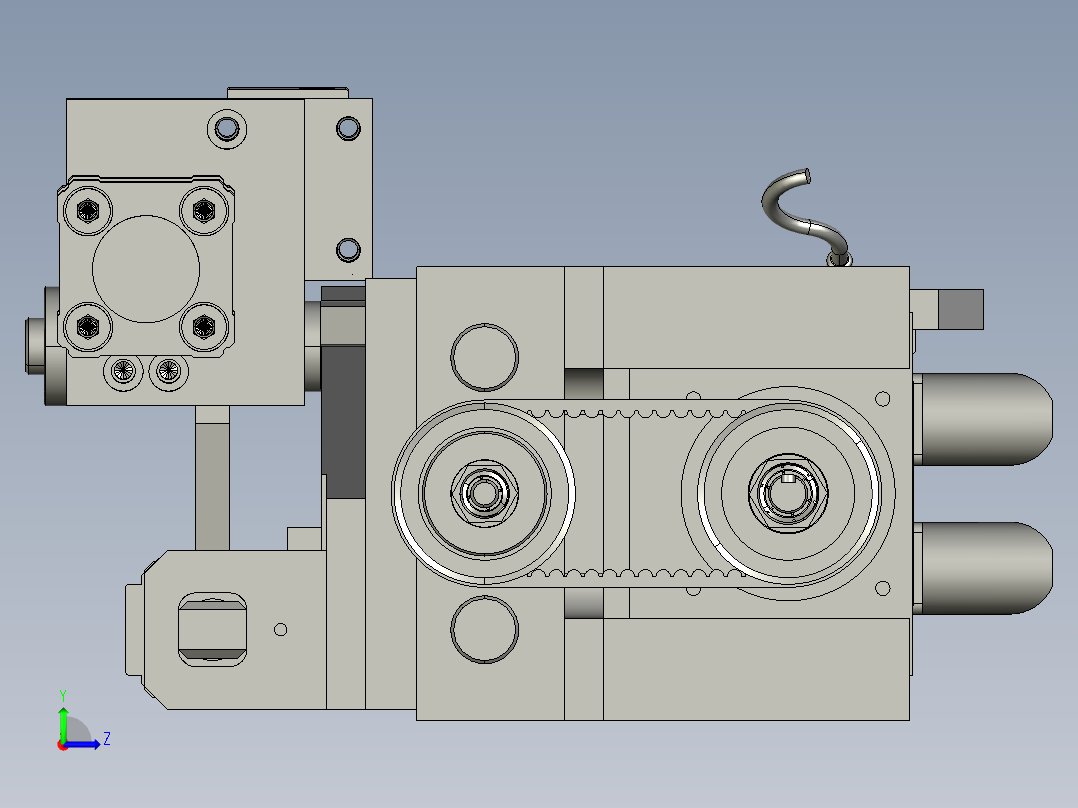Click the small hole upper-right of right pulley

click(x=883, y=399)
